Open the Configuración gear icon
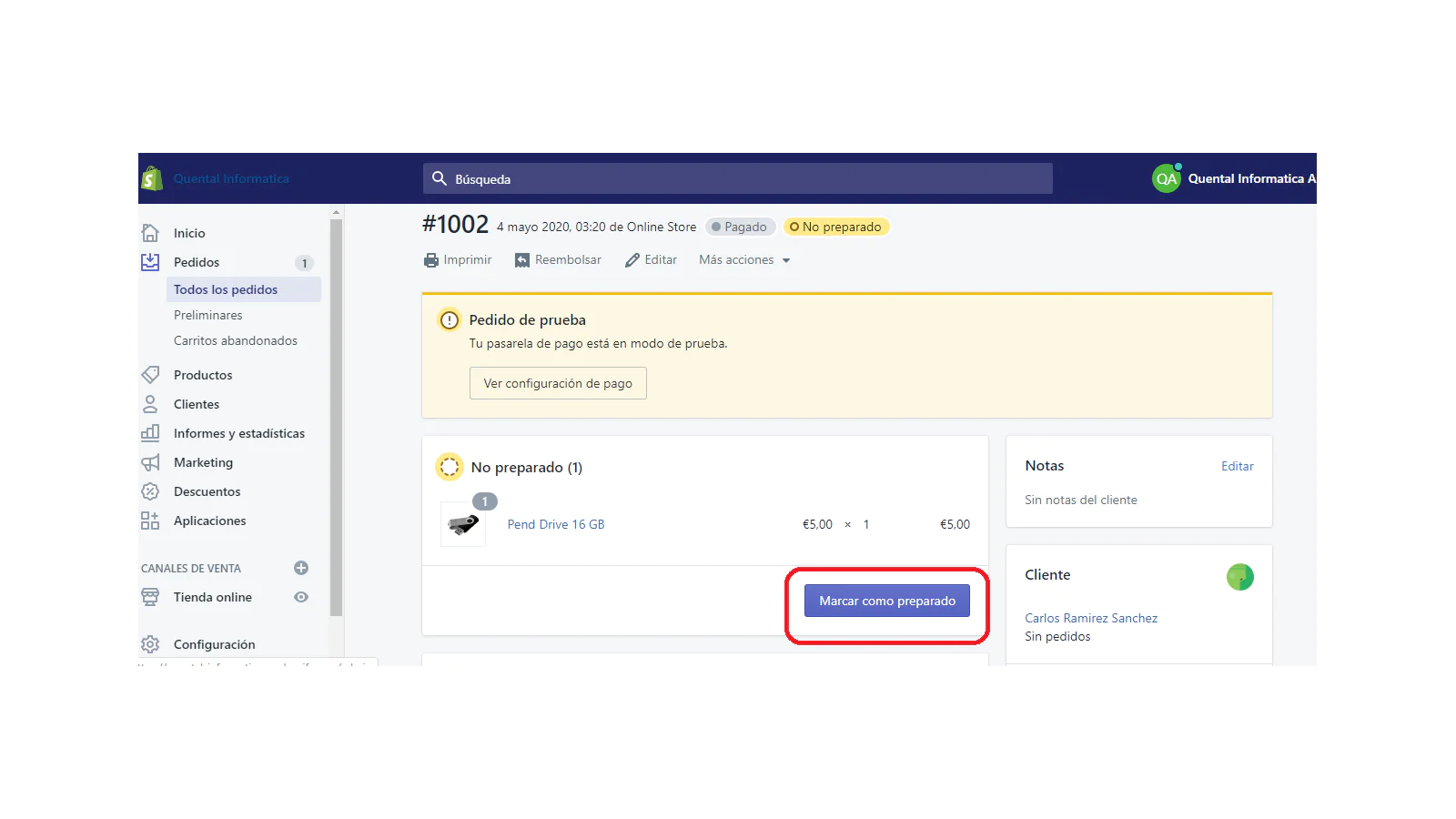 tap(150, 644)
